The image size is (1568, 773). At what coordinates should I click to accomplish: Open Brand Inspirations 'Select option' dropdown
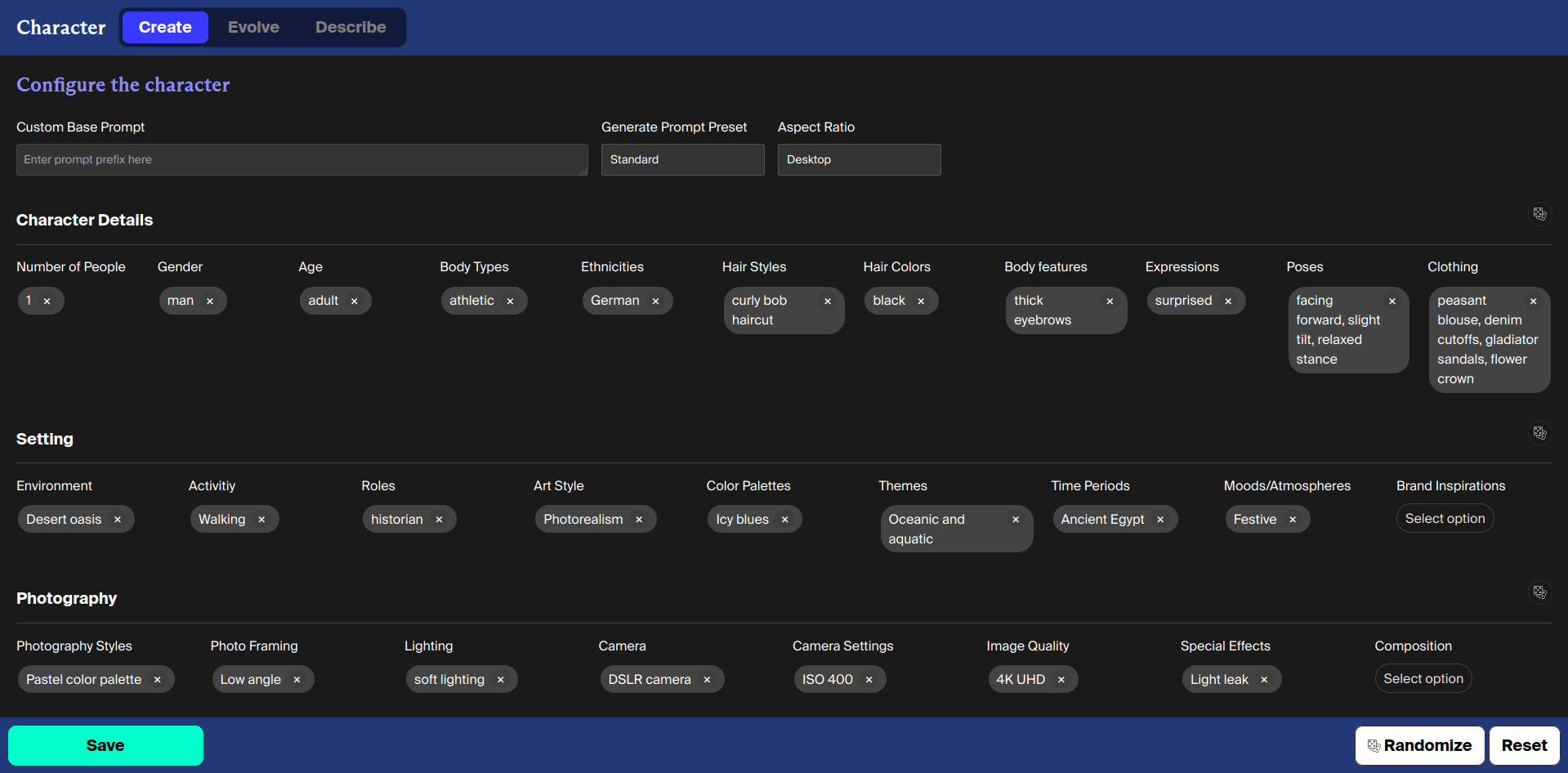tap(1445, 519)
